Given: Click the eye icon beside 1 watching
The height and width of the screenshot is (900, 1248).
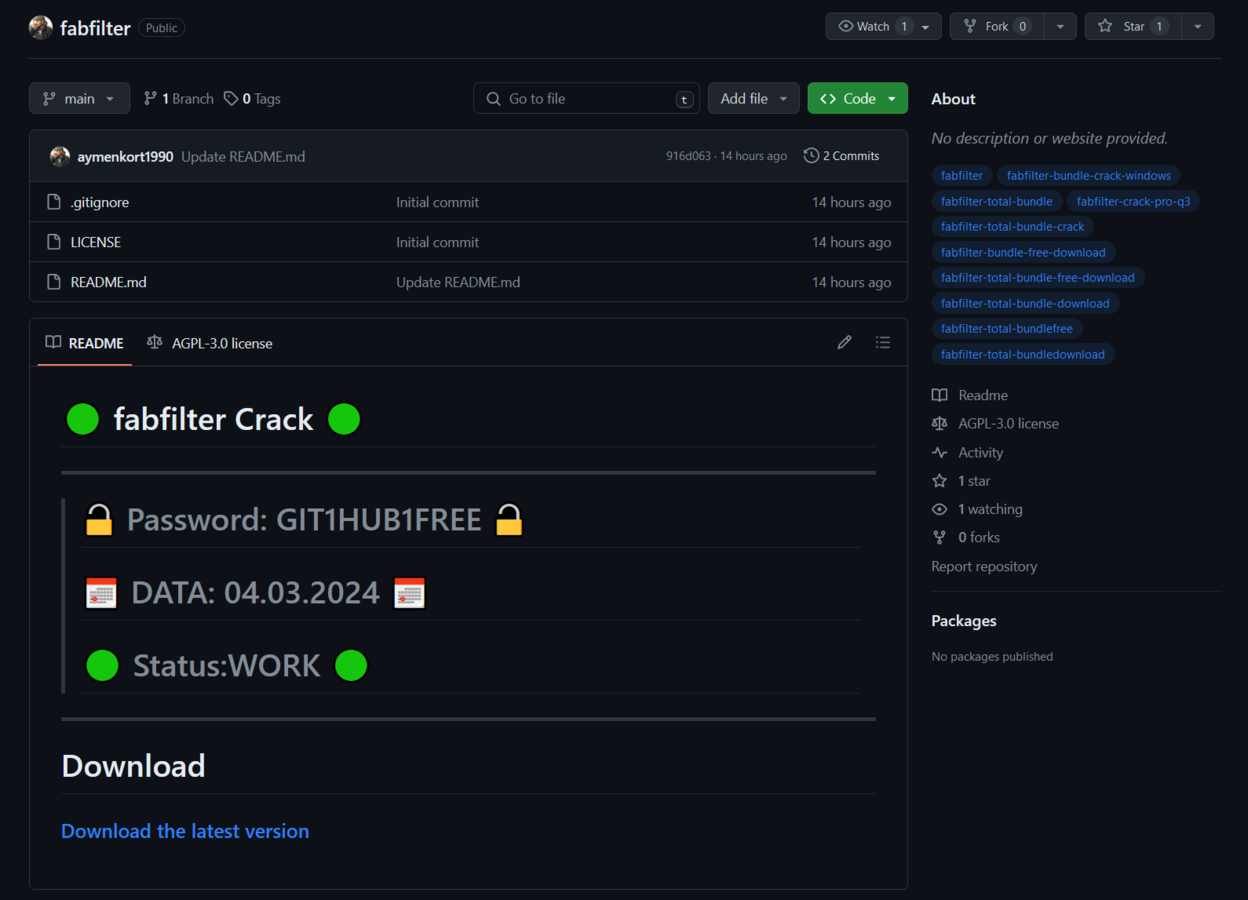Looking at the screenshot, I should 939,509.
